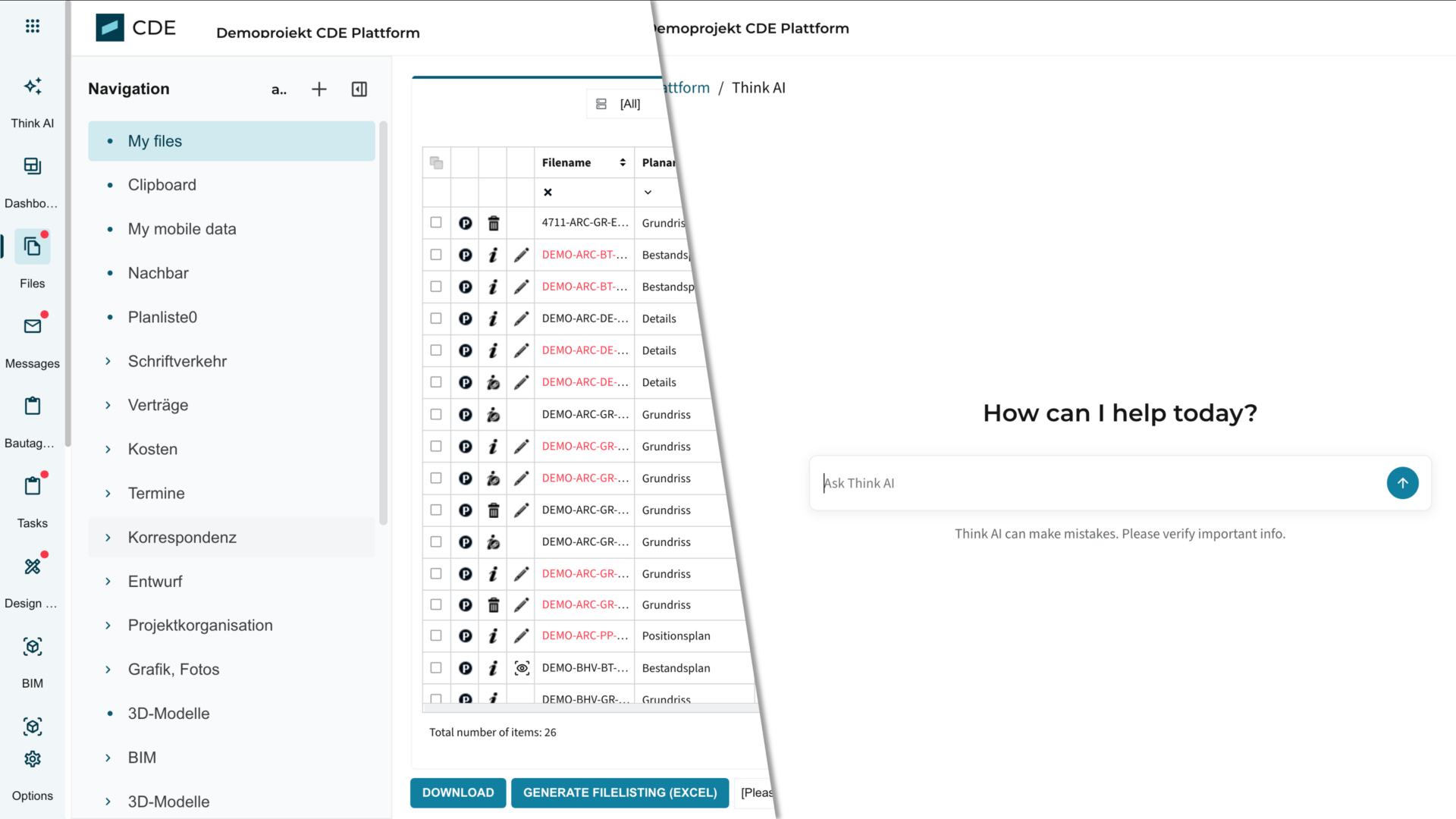This screenshot has height=819, width=1456.
Task: Click GENERATE FILELISTING (EXCEL) button
Action: click(620, 792)
